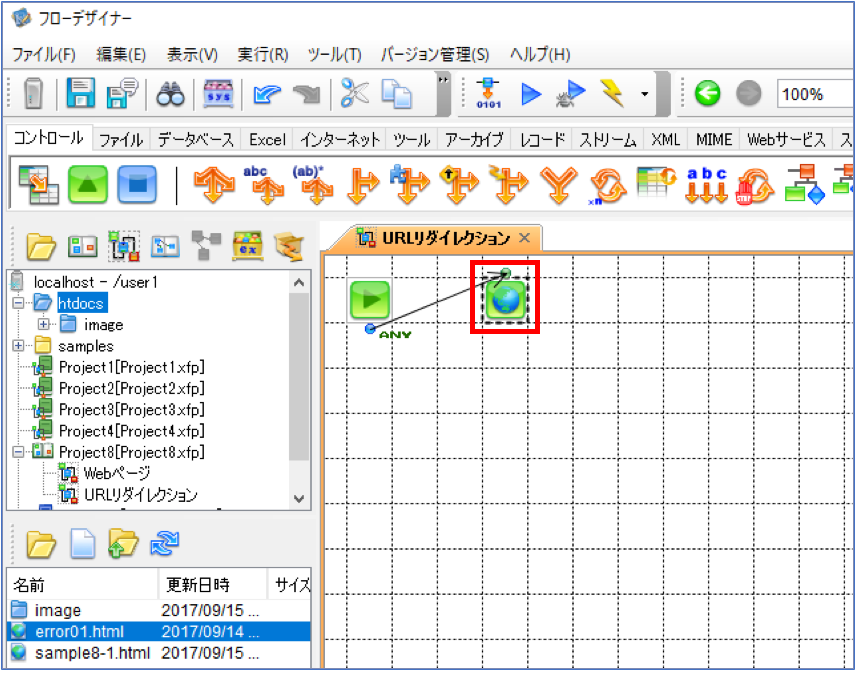Viewport: 857px width, 673px height.
Task: Click the blue End component icon in the palette
Action: (137, 185)
